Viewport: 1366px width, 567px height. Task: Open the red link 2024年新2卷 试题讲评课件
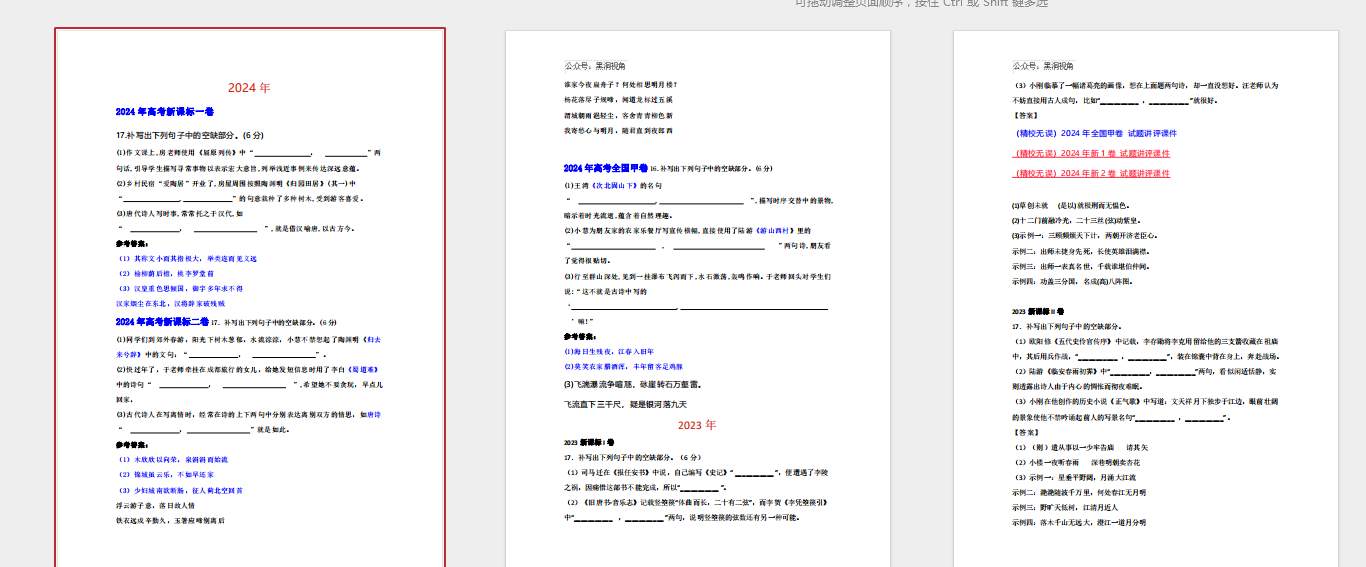pos(1092,173)
